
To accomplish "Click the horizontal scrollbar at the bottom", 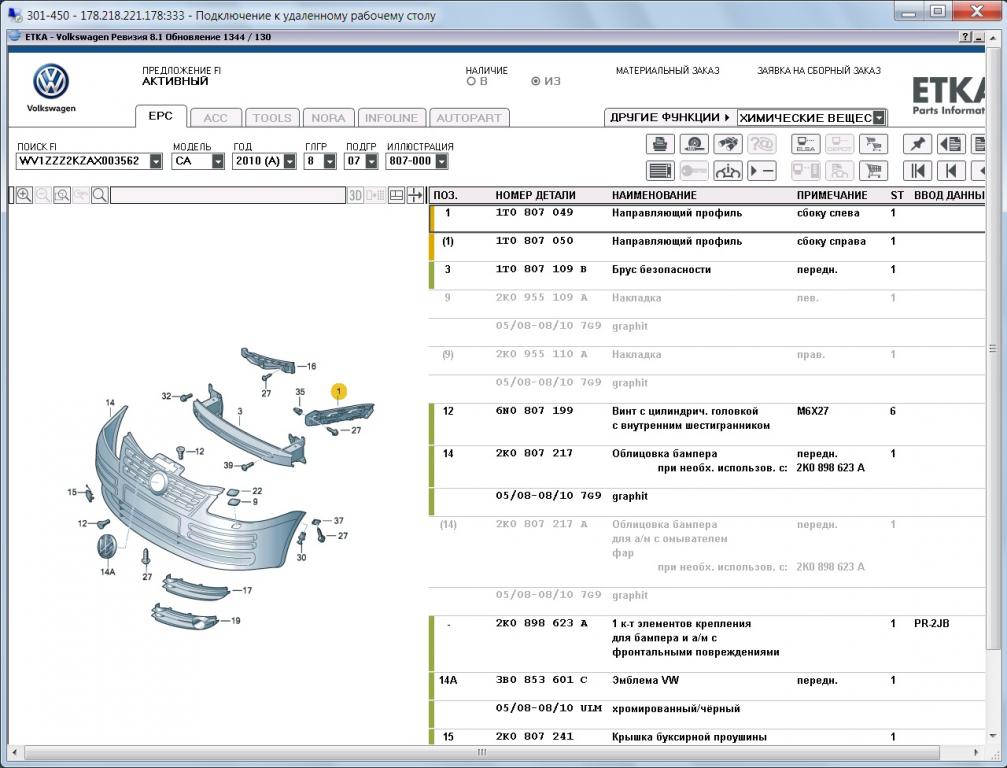I will tap(482, 752).
